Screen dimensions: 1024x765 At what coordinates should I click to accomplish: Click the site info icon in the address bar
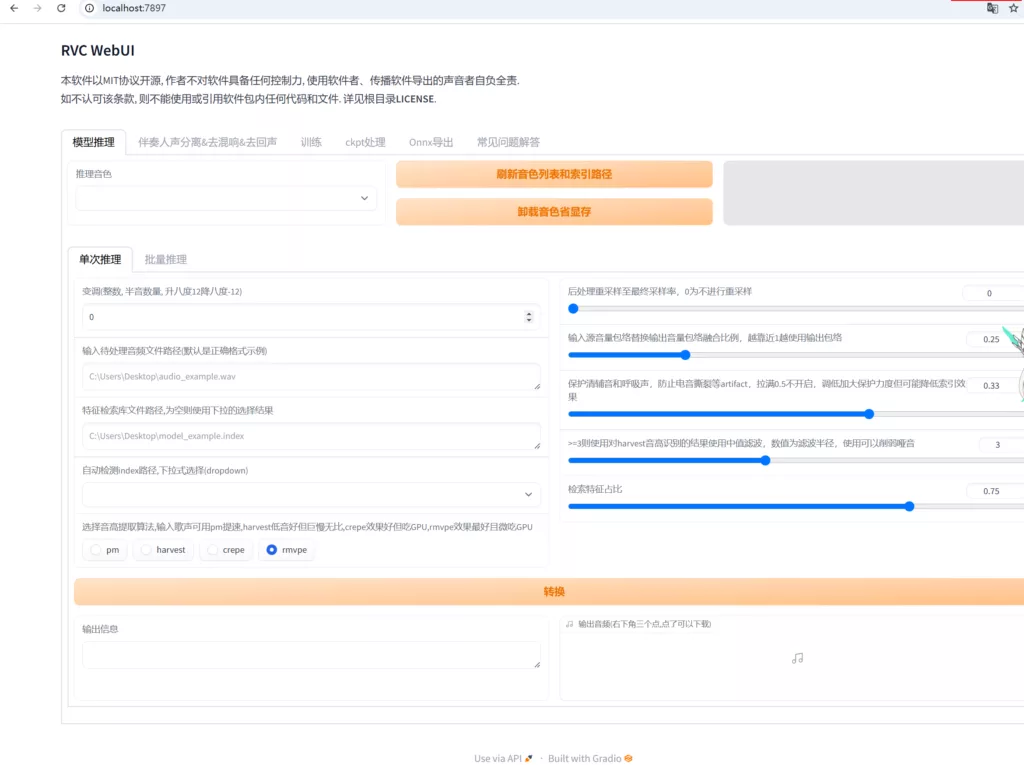[88, 8]
